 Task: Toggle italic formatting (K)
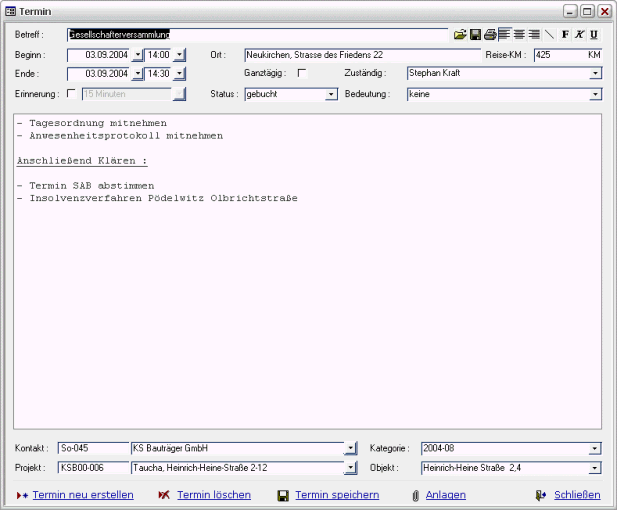point(579,35)
